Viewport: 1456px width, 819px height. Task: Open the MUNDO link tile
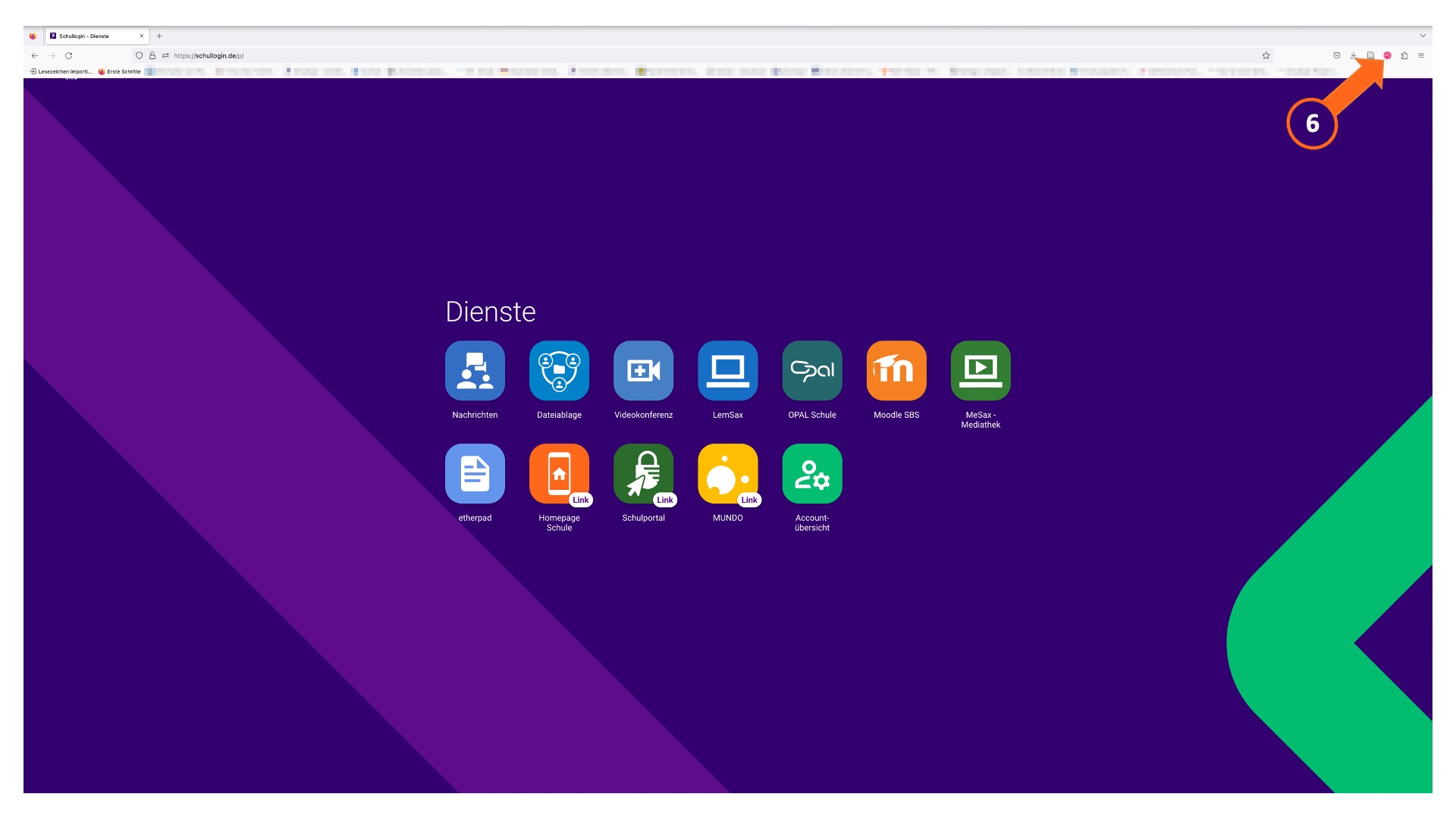[727, 474]
